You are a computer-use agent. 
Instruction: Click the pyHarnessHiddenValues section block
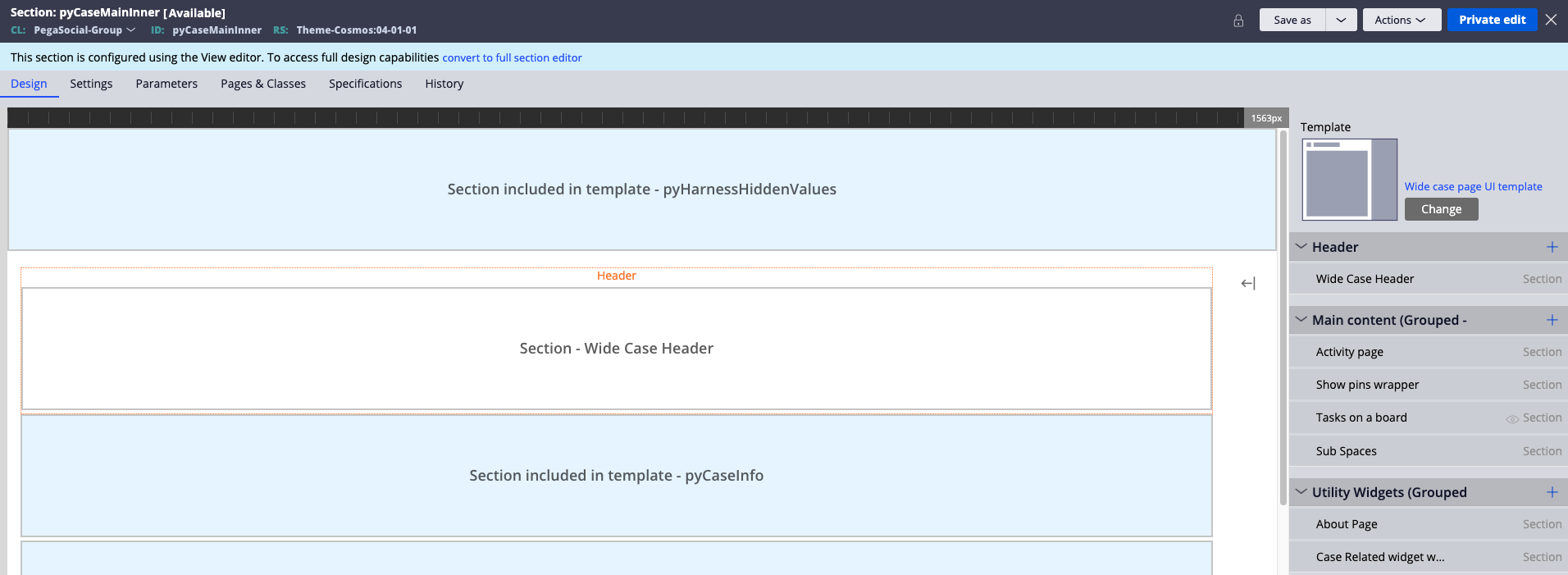(x=642, y=189)
